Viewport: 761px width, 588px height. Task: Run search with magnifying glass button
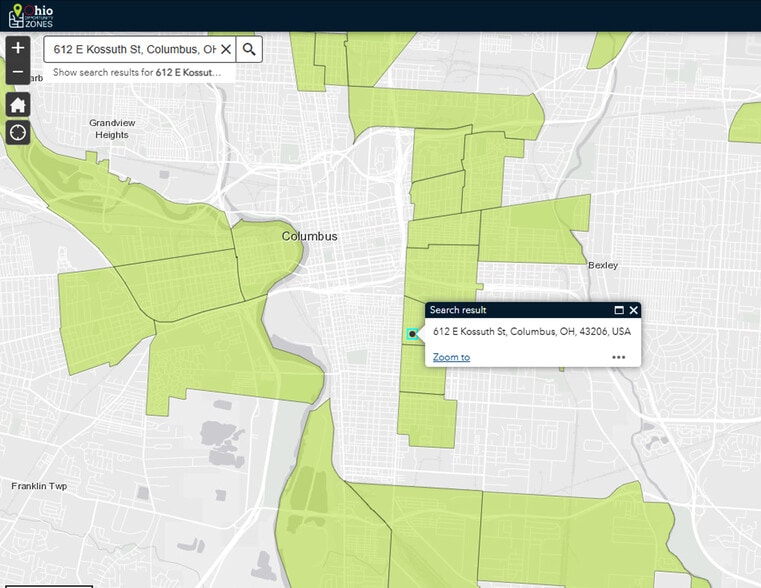tap(249, 49)
